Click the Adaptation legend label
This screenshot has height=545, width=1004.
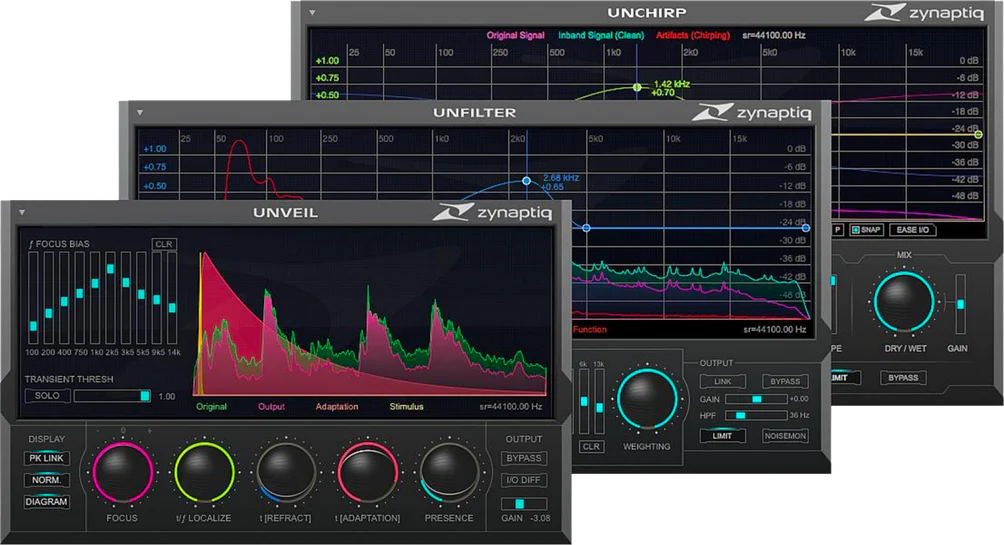pos(337,407)
